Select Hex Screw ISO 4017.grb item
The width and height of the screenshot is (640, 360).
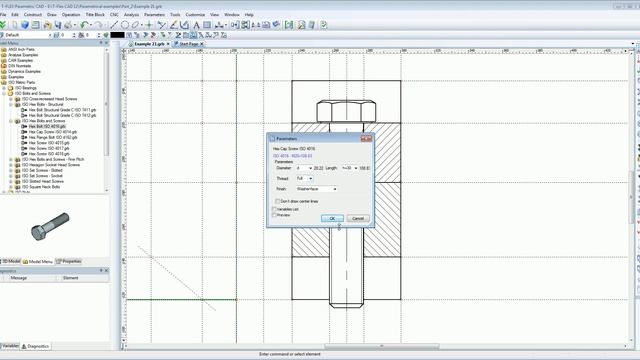pyautogui.click(x=49, y=149)
